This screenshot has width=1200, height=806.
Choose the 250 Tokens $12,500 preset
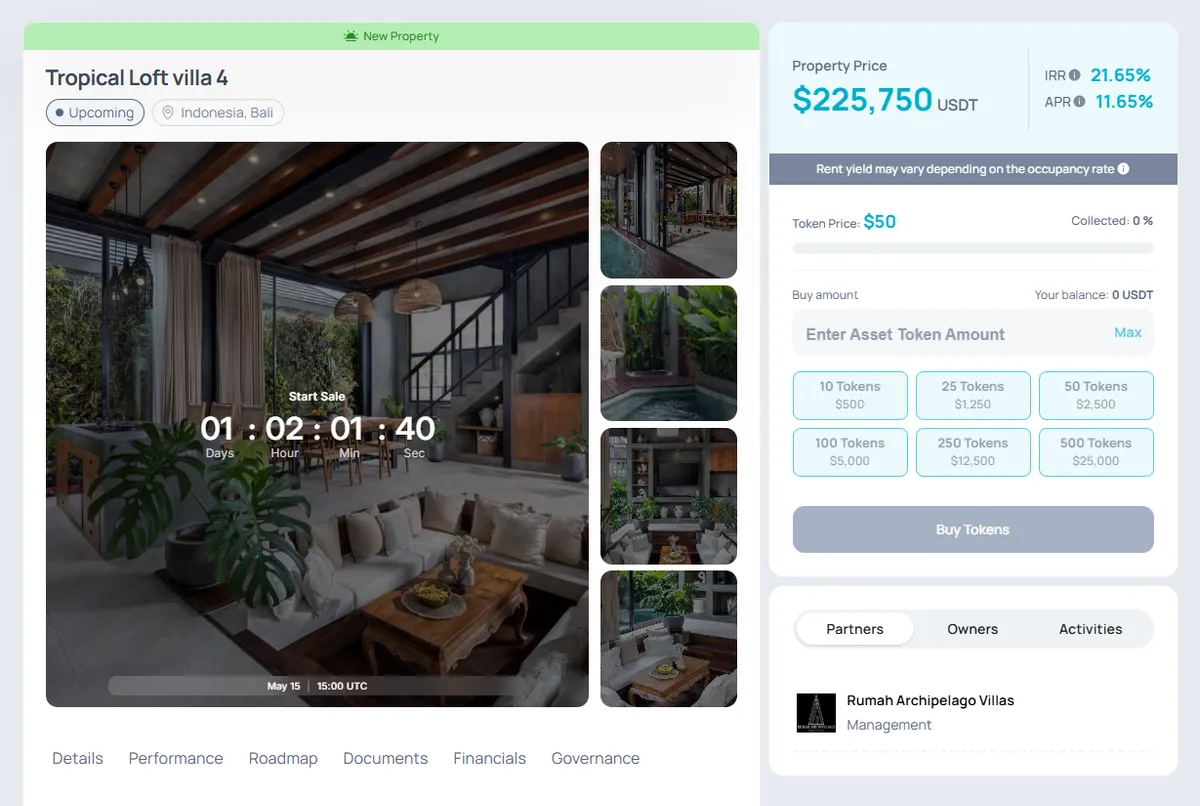973,452
